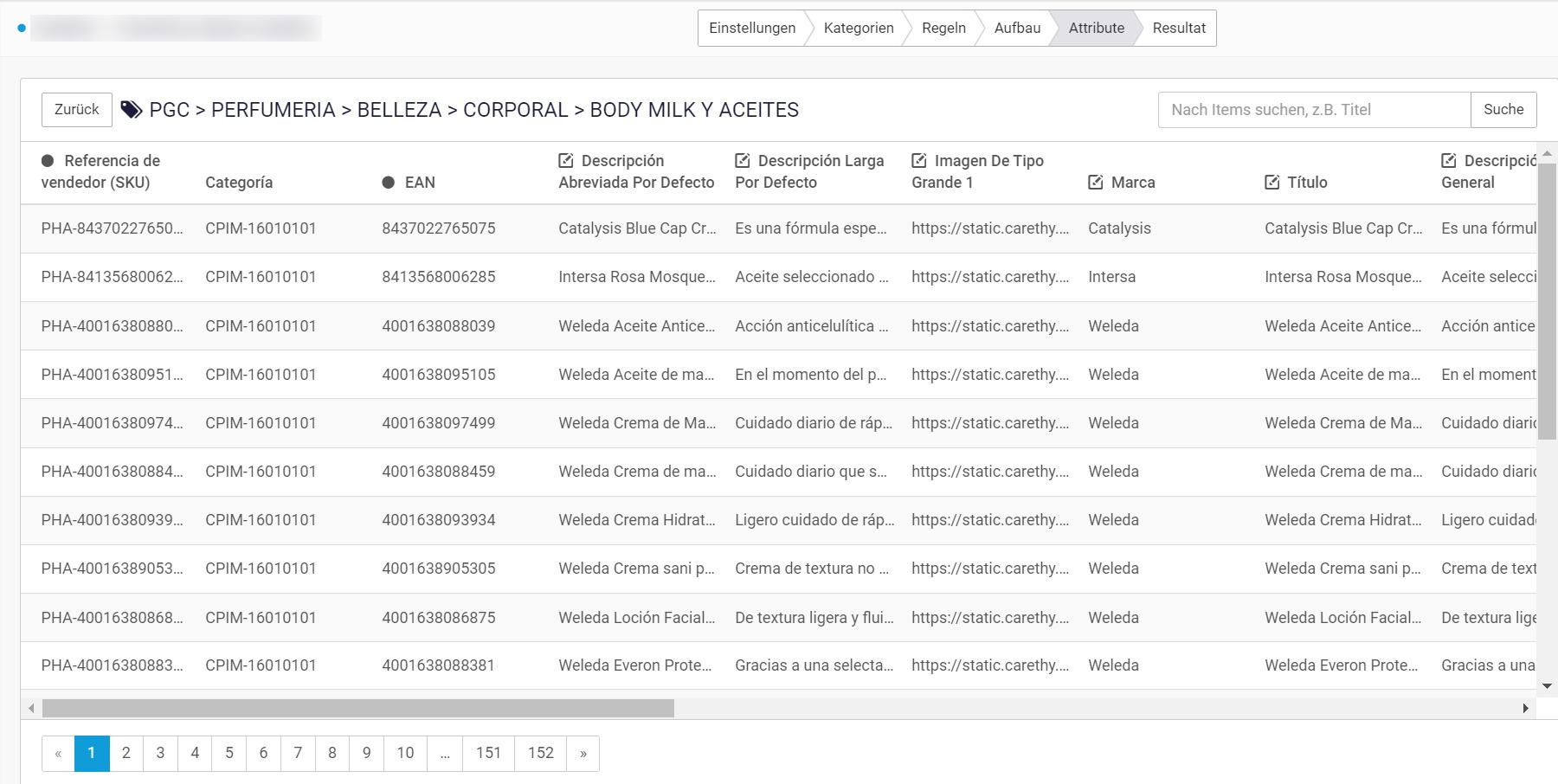Click edit icon next to Descripción Larga header
This screenshot has width=1558, height=784.
pyautogui.click(x=743, y=161)
